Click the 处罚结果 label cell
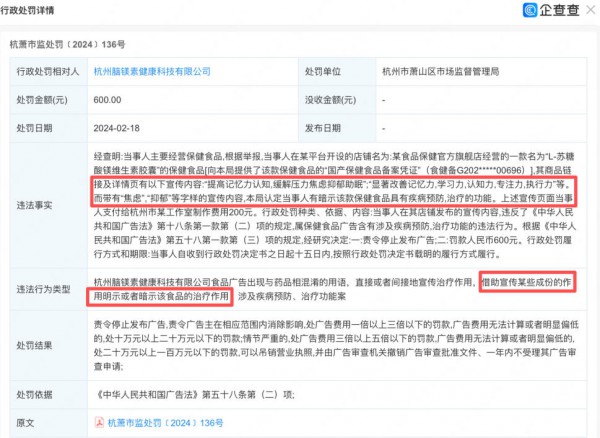The image size is (600, 438). tap(49, 345)
